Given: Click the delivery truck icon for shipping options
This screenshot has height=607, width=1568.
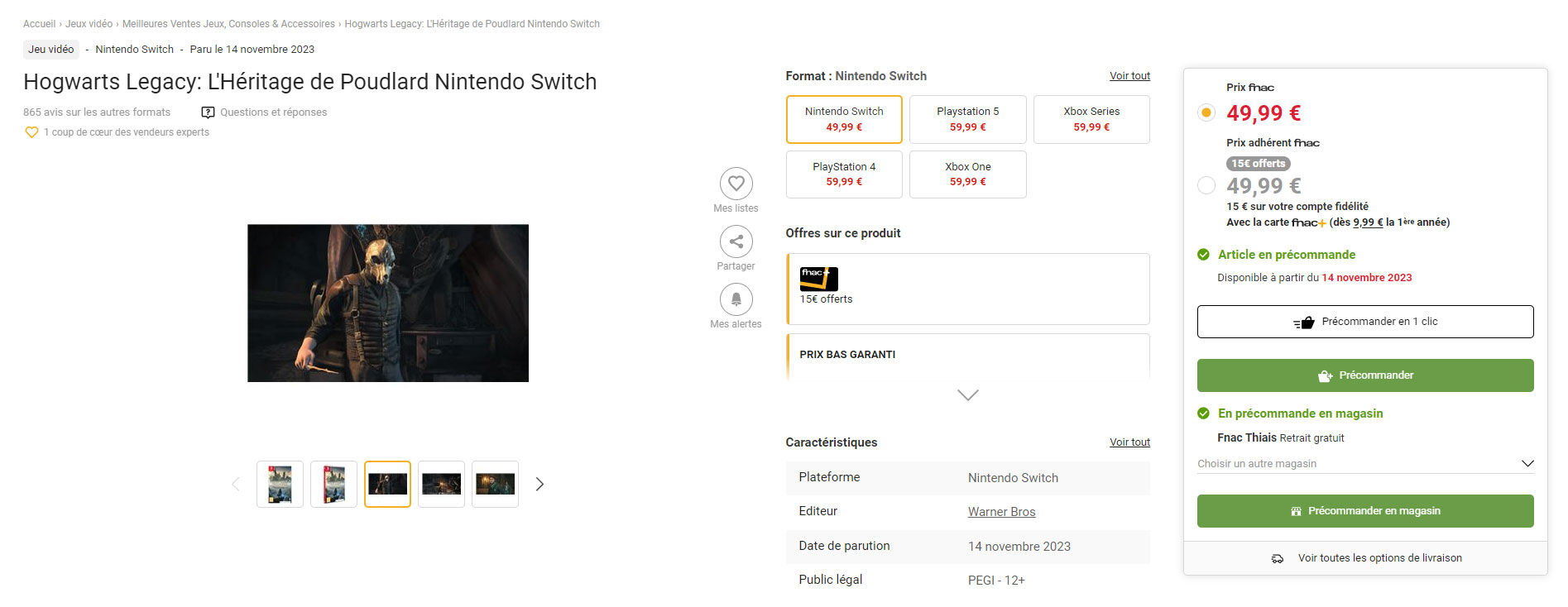Looking at the screenshot, I should pos(1278,559).
